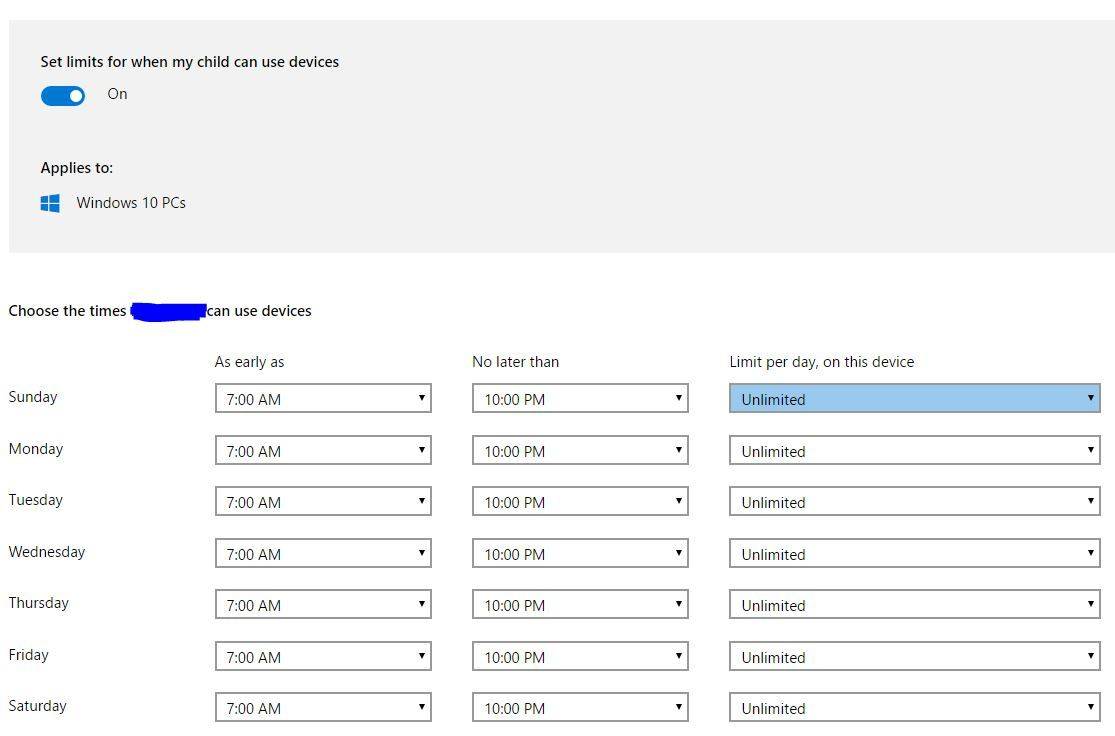Click the Windows 10 PCs label

tap(131, 203)
